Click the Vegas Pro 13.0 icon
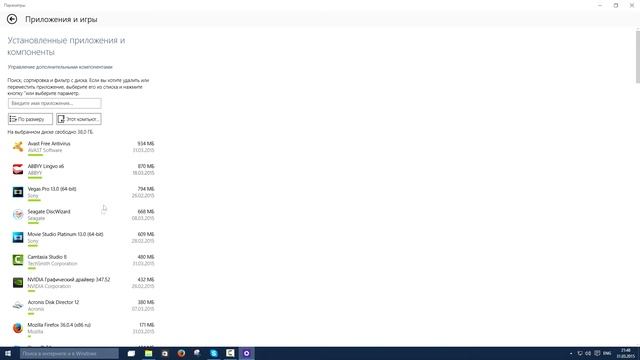This screenshot has width=640, height=360. pyautogui.click(x=18, y=192)
